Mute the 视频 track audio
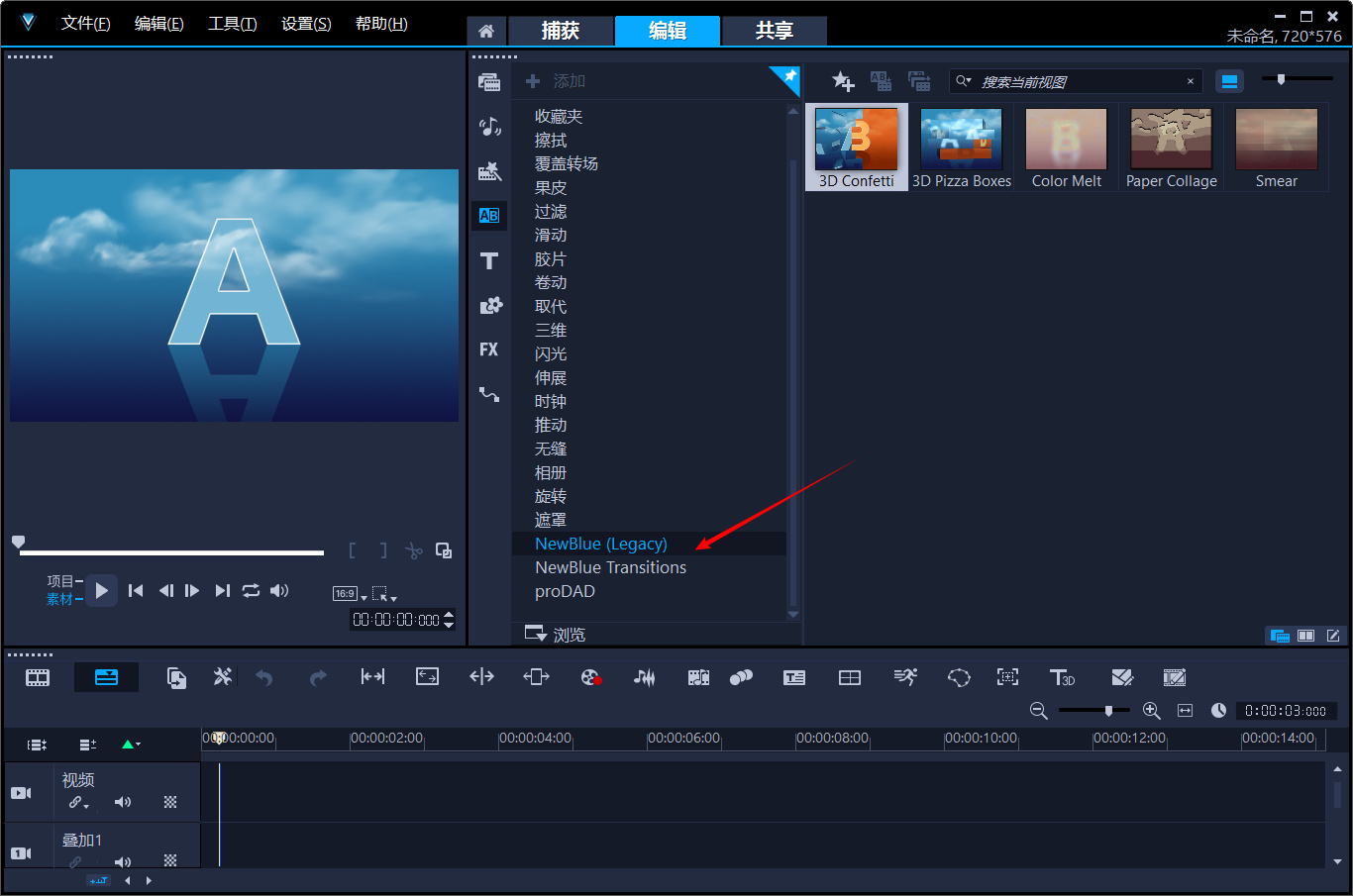 click(x=123, y=802)
